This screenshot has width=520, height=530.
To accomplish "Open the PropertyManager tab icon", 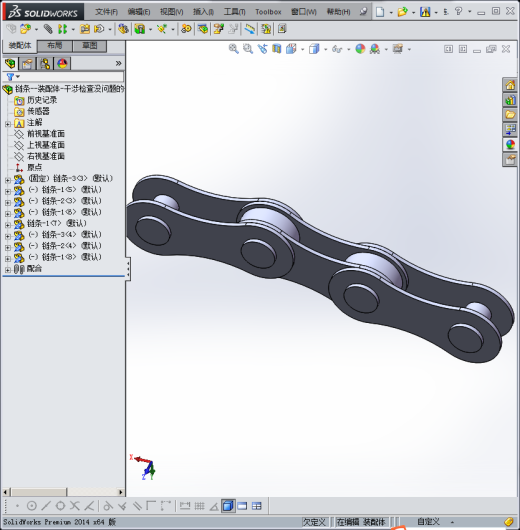I will pyautogui.click(x=27, y=64).
